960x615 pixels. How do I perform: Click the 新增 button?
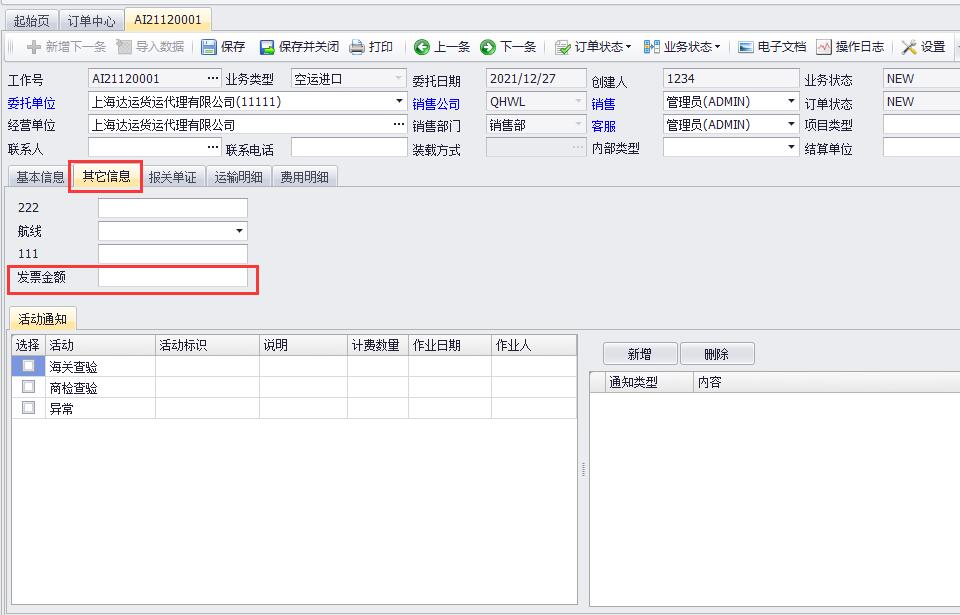tap(639, 354)
